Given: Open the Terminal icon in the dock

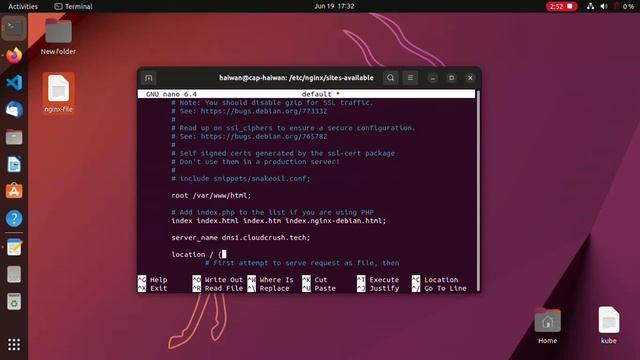Looking at the screenshot, I should pyautogui.click(x=14, y=28).
